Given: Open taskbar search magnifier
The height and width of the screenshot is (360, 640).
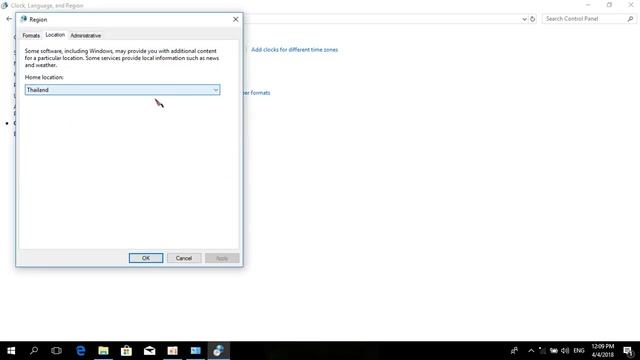Looking at the screenshot, I should click(34, 351).
